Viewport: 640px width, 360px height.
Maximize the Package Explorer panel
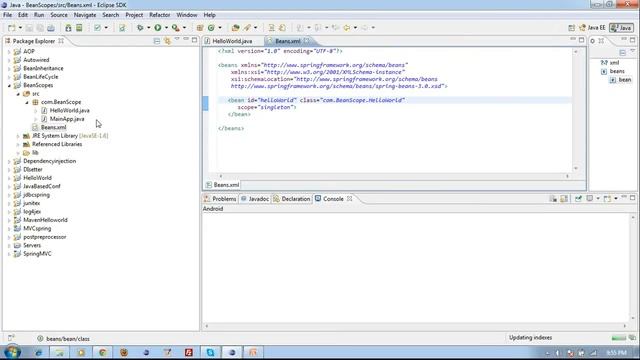(x=195, y=40)
